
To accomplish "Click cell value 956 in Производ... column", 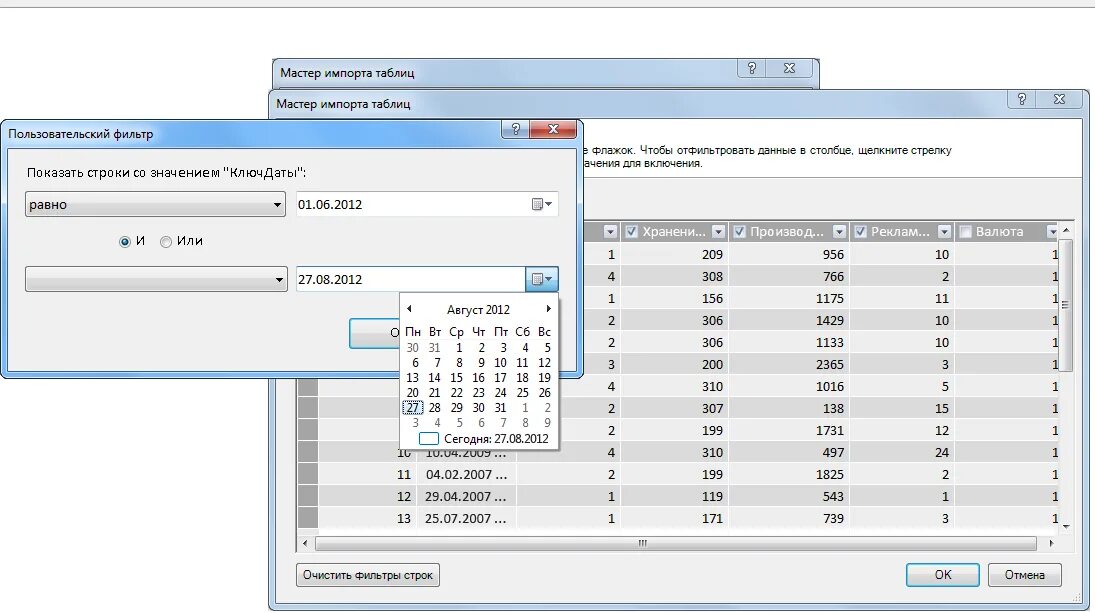I will [x=789, y=255].
